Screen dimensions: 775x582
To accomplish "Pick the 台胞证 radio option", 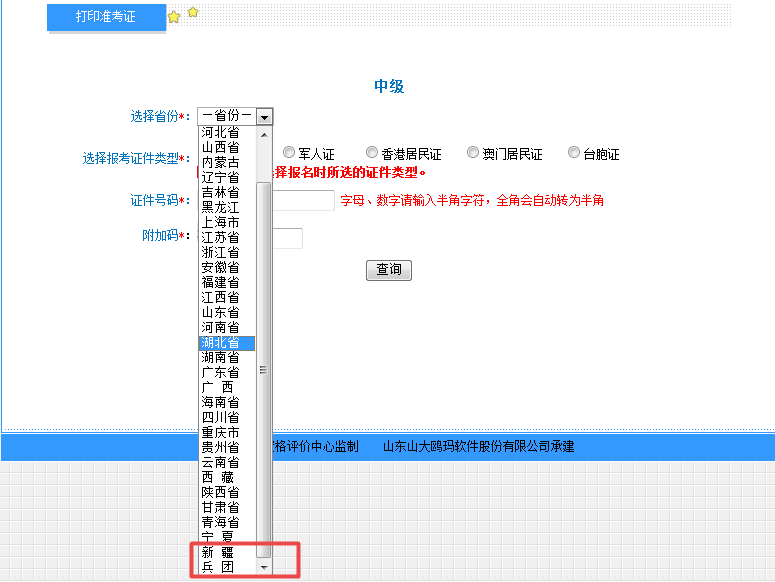I will pos(574,153).
